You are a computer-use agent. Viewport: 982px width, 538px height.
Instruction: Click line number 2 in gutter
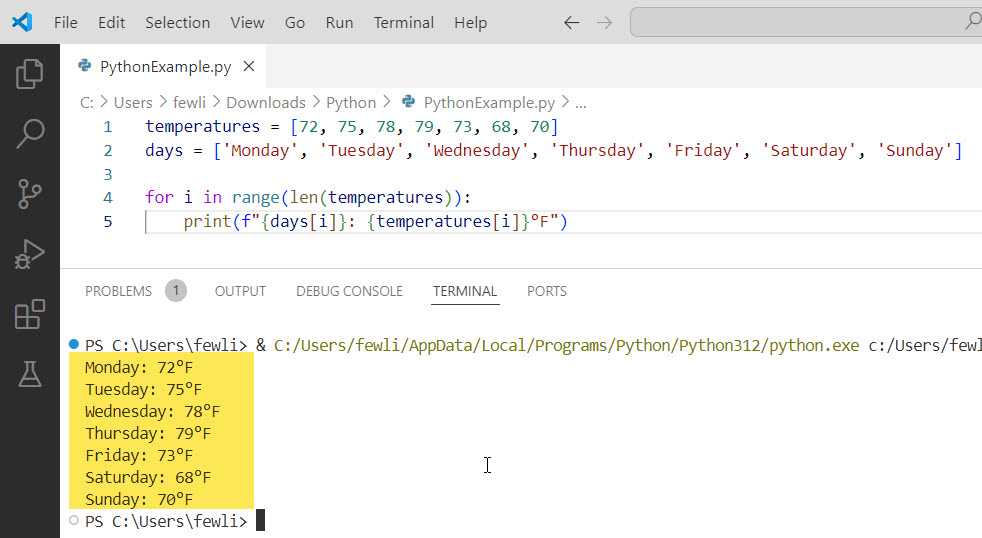coord(108,151)
